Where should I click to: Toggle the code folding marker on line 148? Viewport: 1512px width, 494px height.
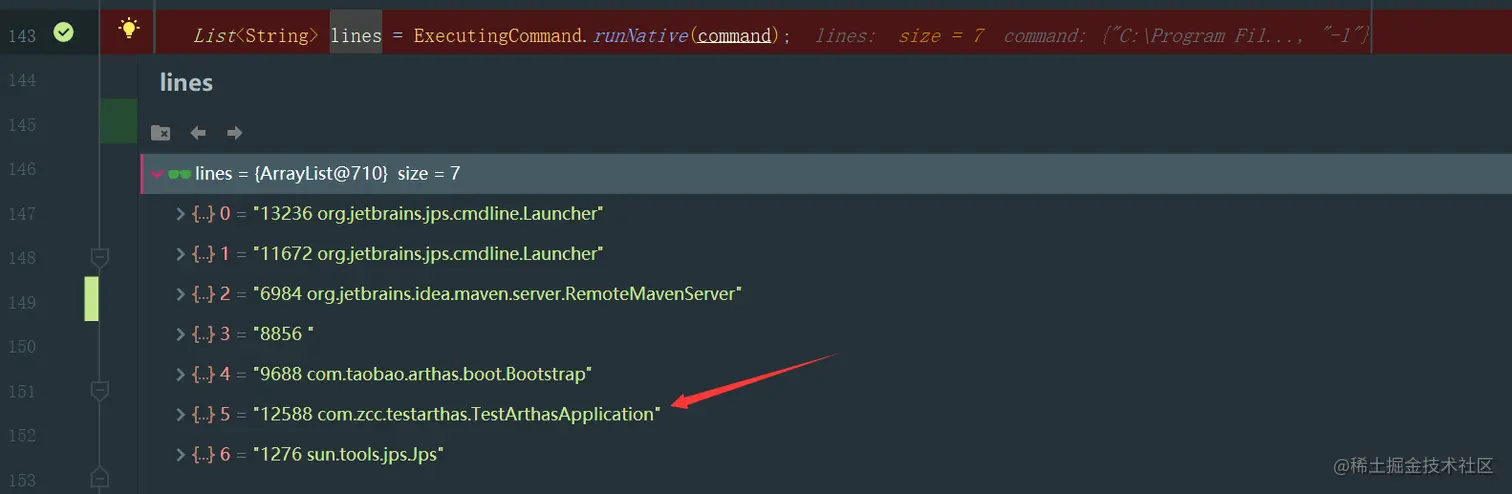pos(99,257)
